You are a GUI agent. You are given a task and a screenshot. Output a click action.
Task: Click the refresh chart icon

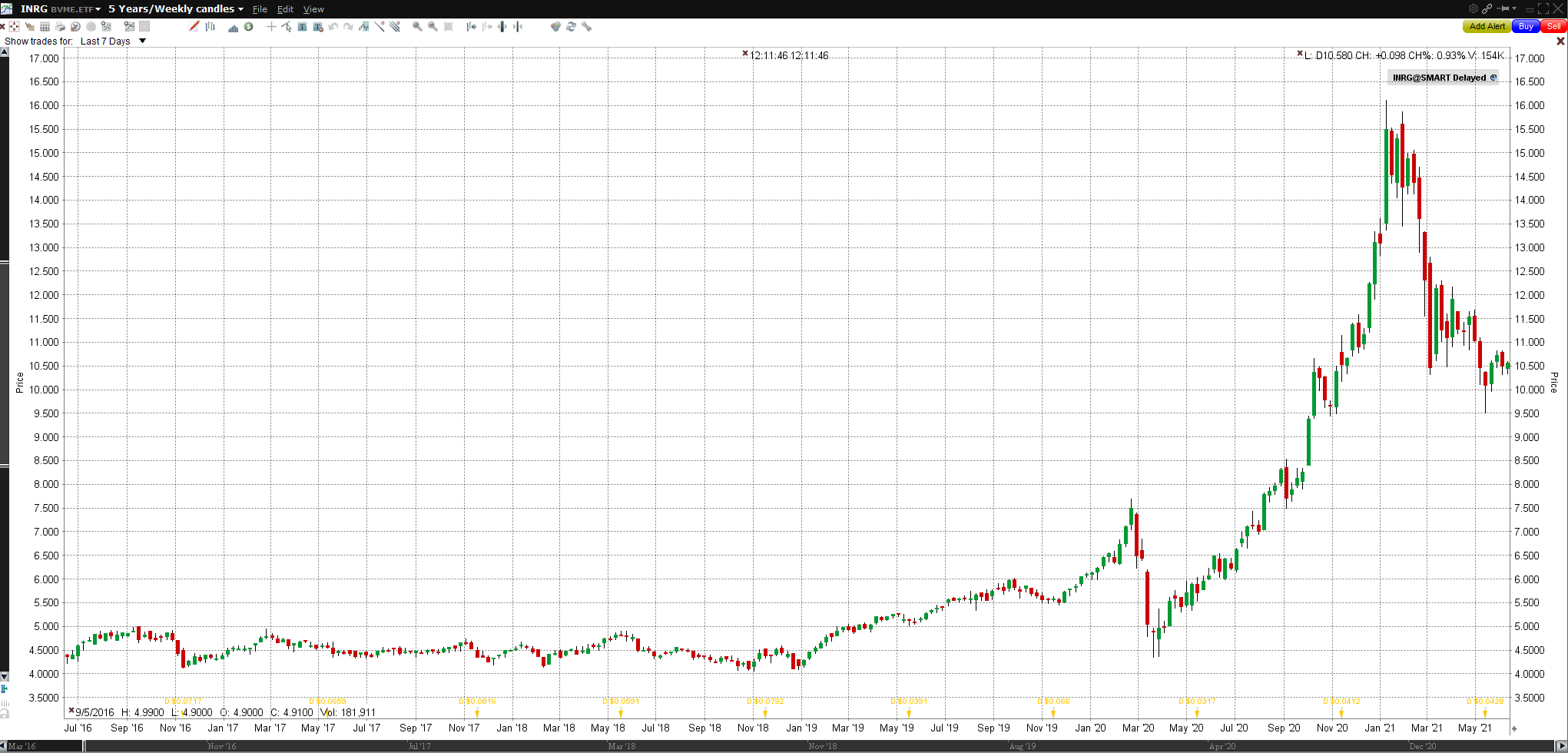[x=571, y=26]
